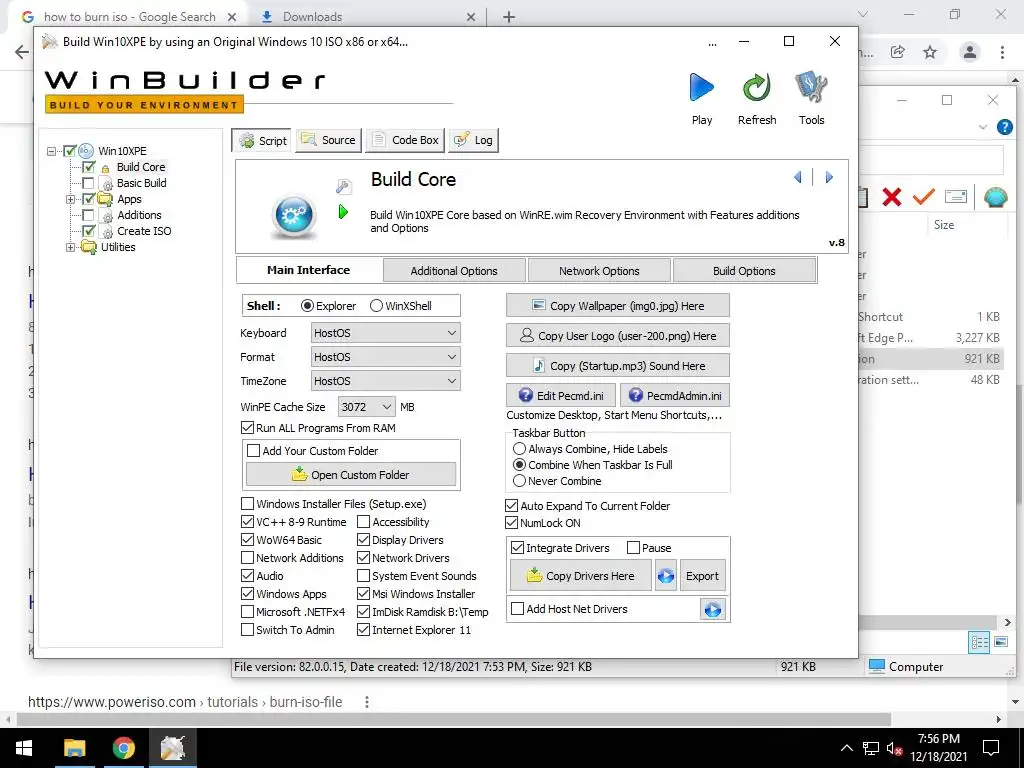Click Chrome profile avatar icon
This screenshot has height=768, width=1024.
(x=969, y=52)
